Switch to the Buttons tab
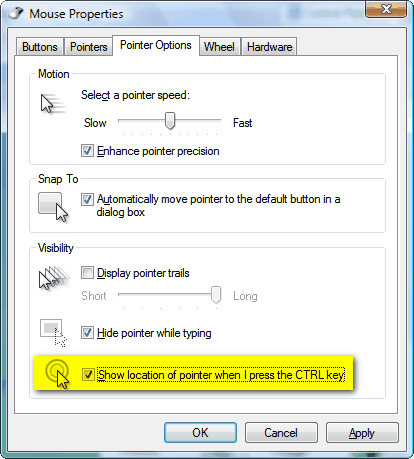414x459 pixels. pos(40,47)
